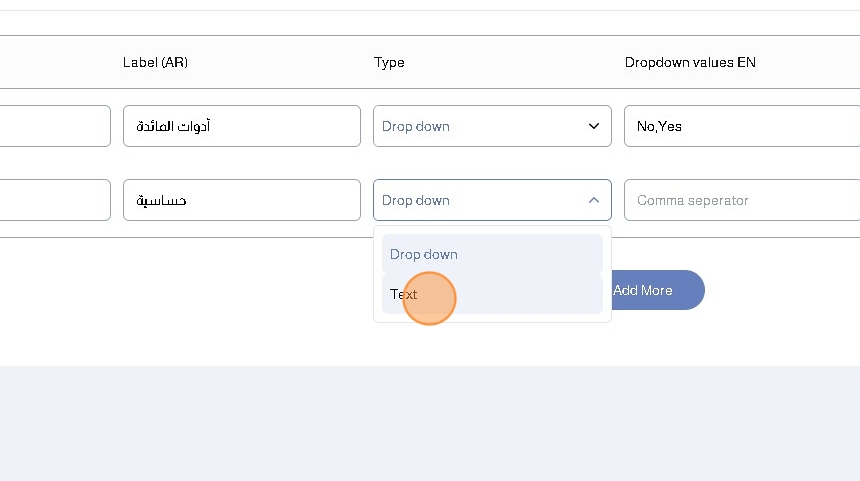Edit the Arabic label field "حساسية"
The width and height of the screenshot is (860, 481).
241,200
